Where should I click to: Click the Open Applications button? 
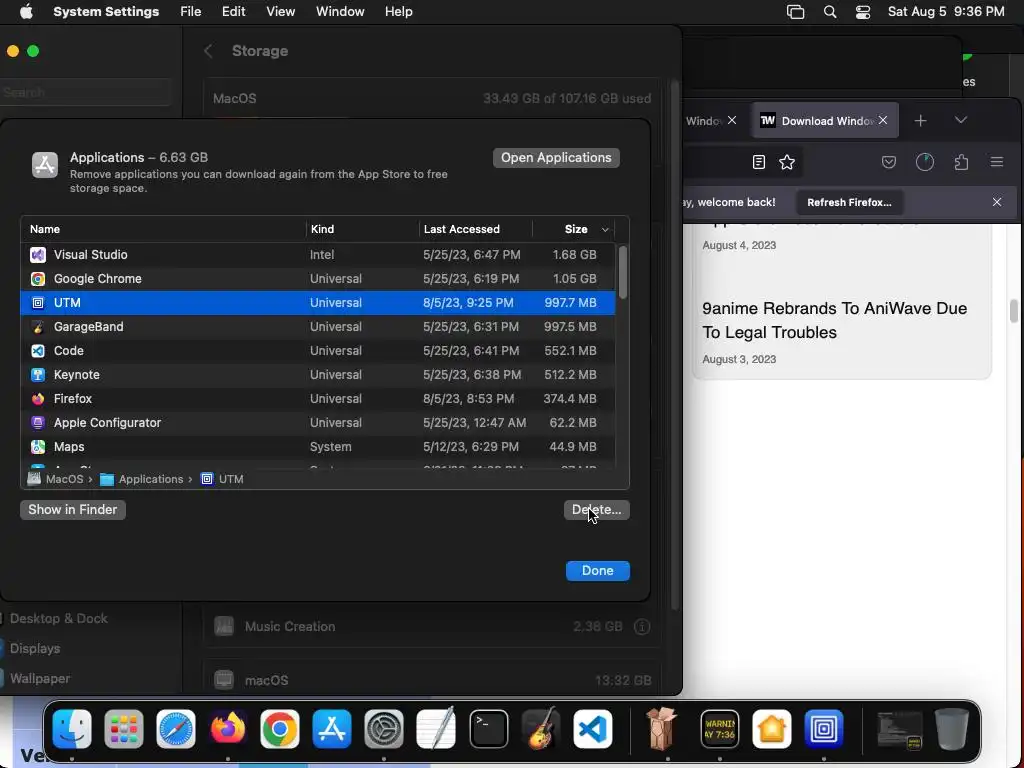[556, 157]
